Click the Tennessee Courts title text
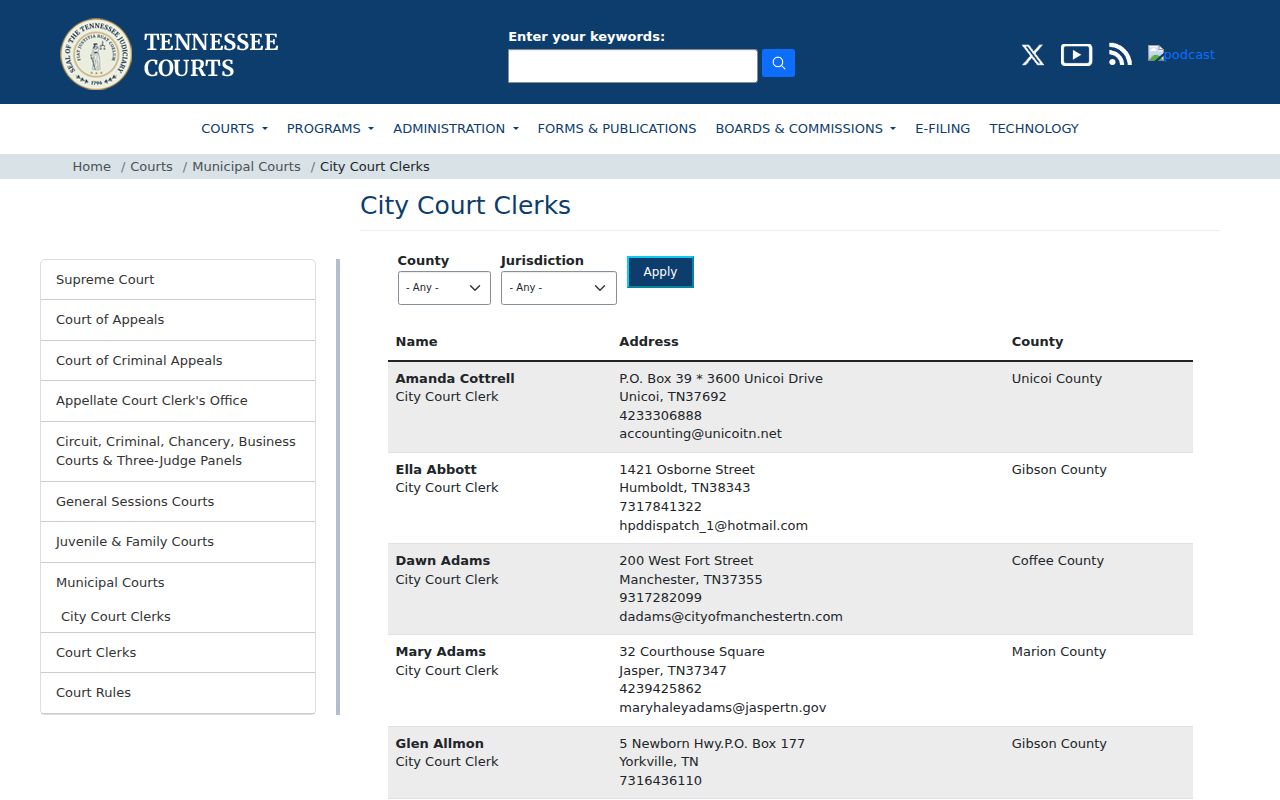 coord(211,55)
